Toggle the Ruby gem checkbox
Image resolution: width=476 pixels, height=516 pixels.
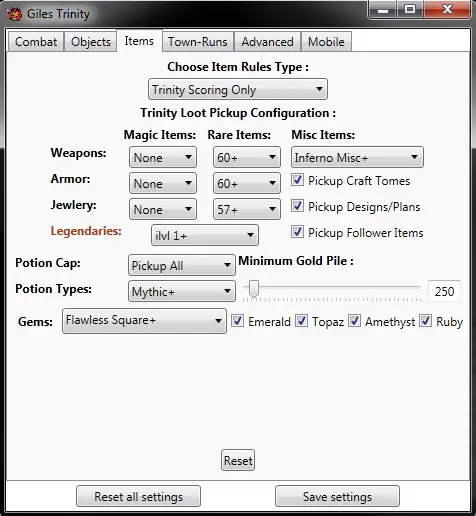pyautogui.click(x=426, y=321)
